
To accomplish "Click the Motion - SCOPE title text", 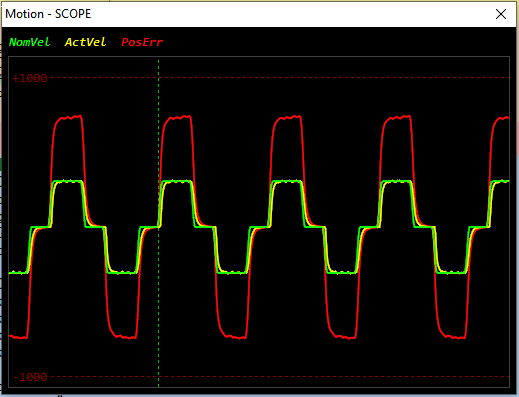I will pos(48,14).
